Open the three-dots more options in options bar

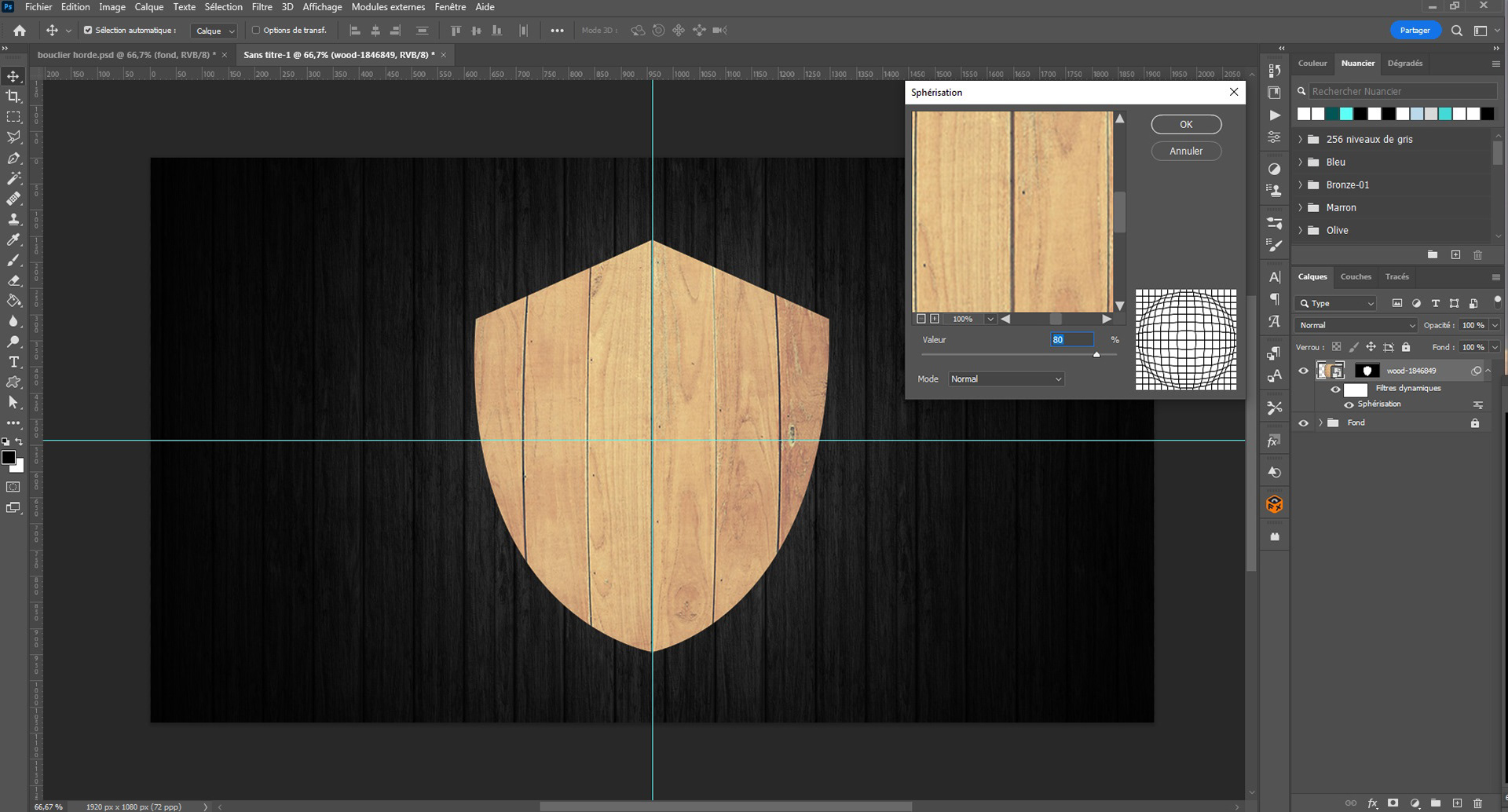[x=557, y=31]
